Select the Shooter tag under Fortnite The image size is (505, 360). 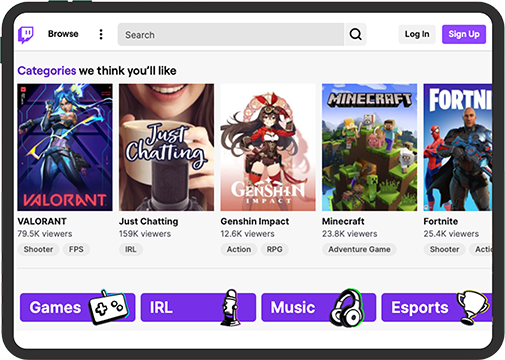[444, 249]
